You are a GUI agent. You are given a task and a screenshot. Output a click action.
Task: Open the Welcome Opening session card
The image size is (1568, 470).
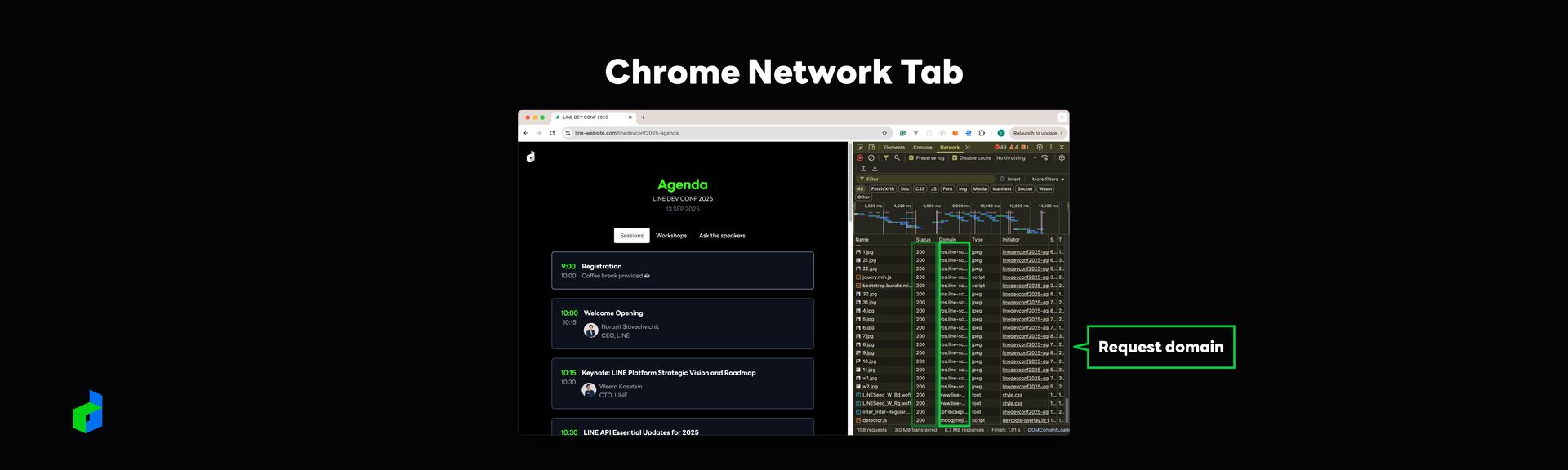[683, 324]
